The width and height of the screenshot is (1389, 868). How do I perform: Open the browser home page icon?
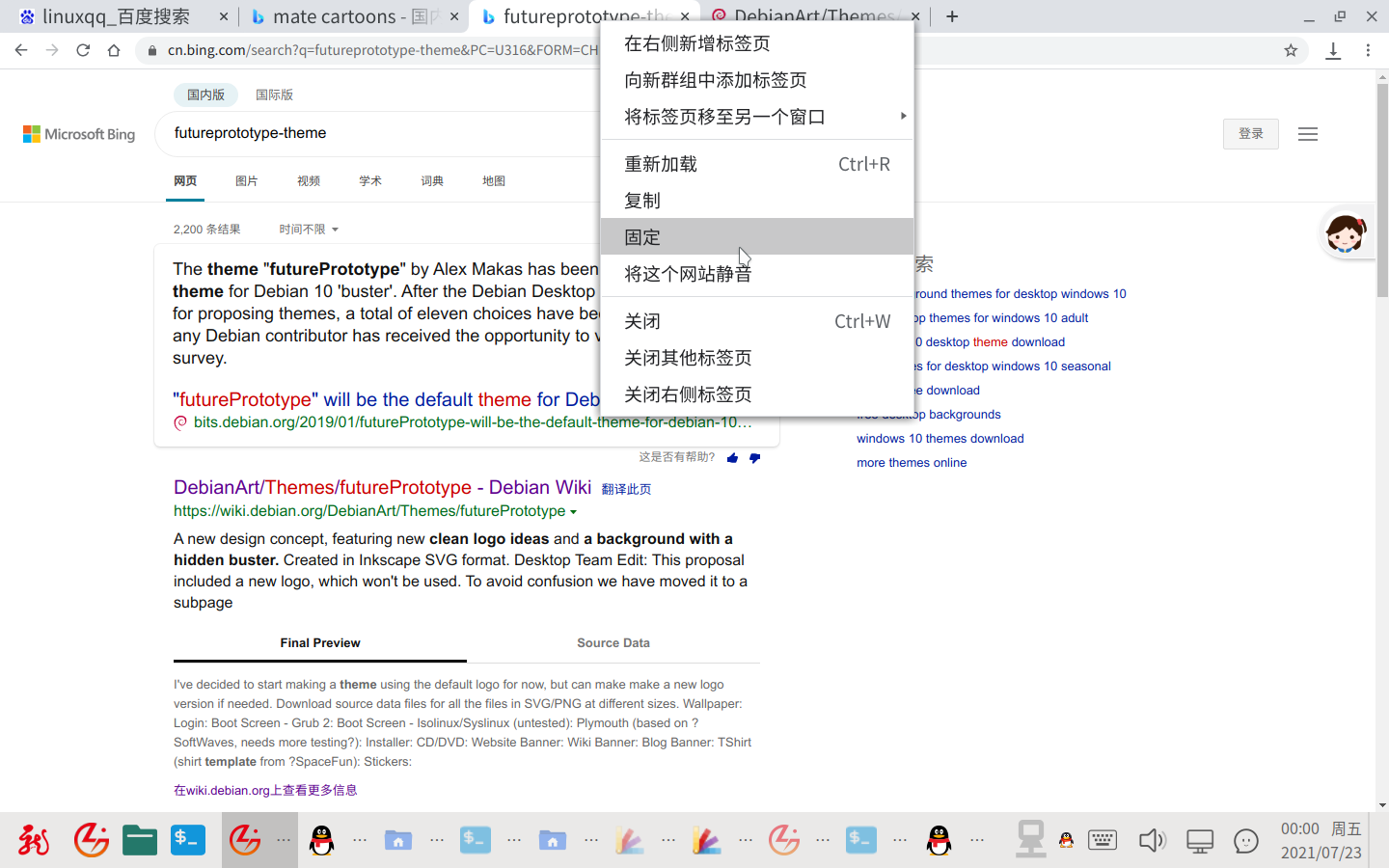[x=114, y=50]
